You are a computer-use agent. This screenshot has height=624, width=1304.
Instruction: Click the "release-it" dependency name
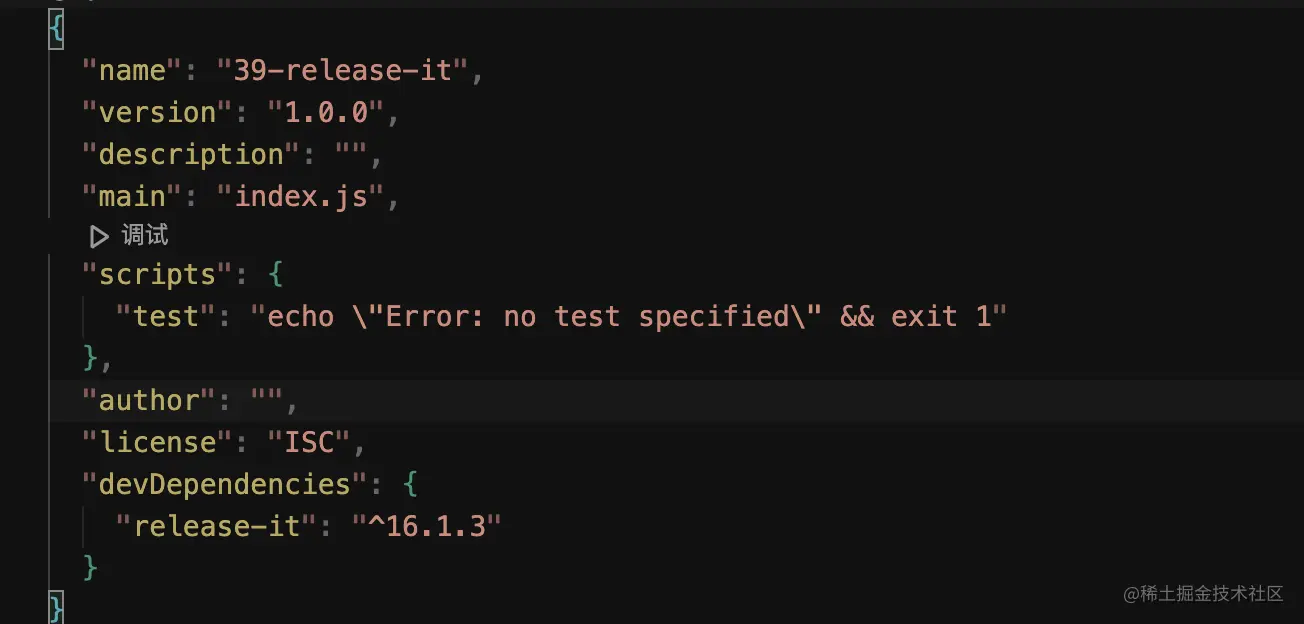click(x=217, y=526)
